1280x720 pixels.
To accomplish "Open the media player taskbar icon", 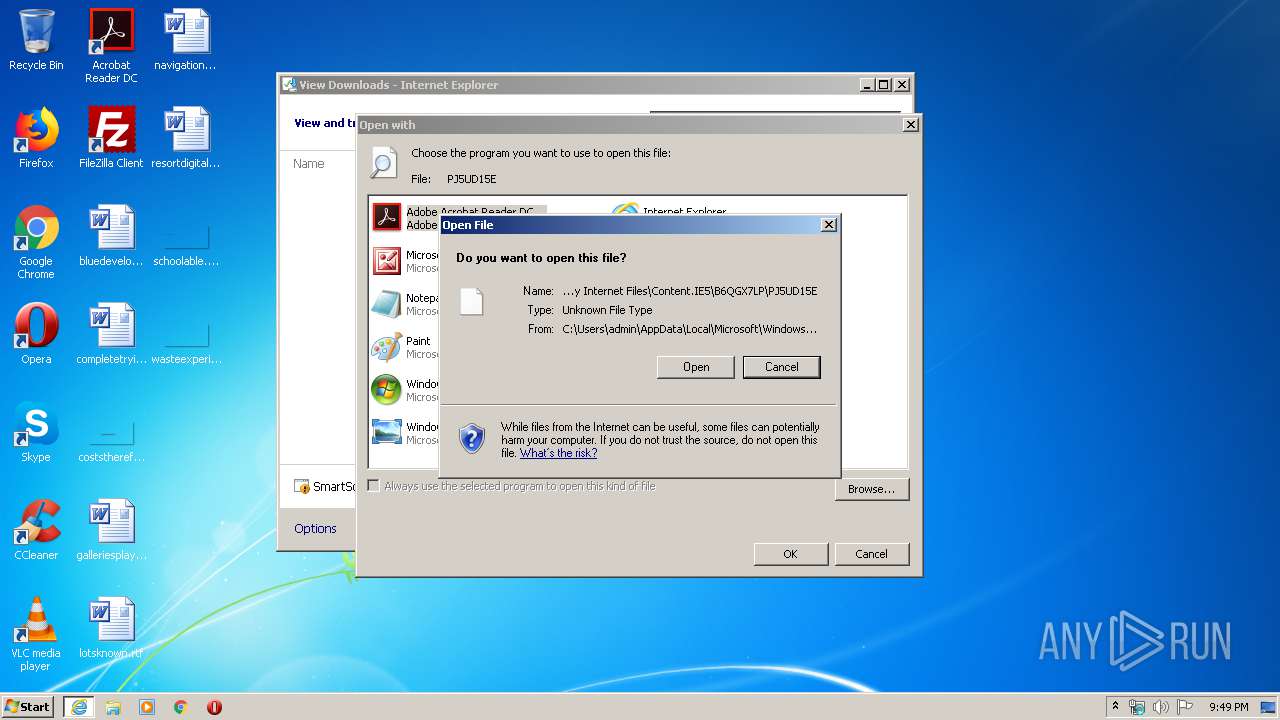I will pos(147,707).
